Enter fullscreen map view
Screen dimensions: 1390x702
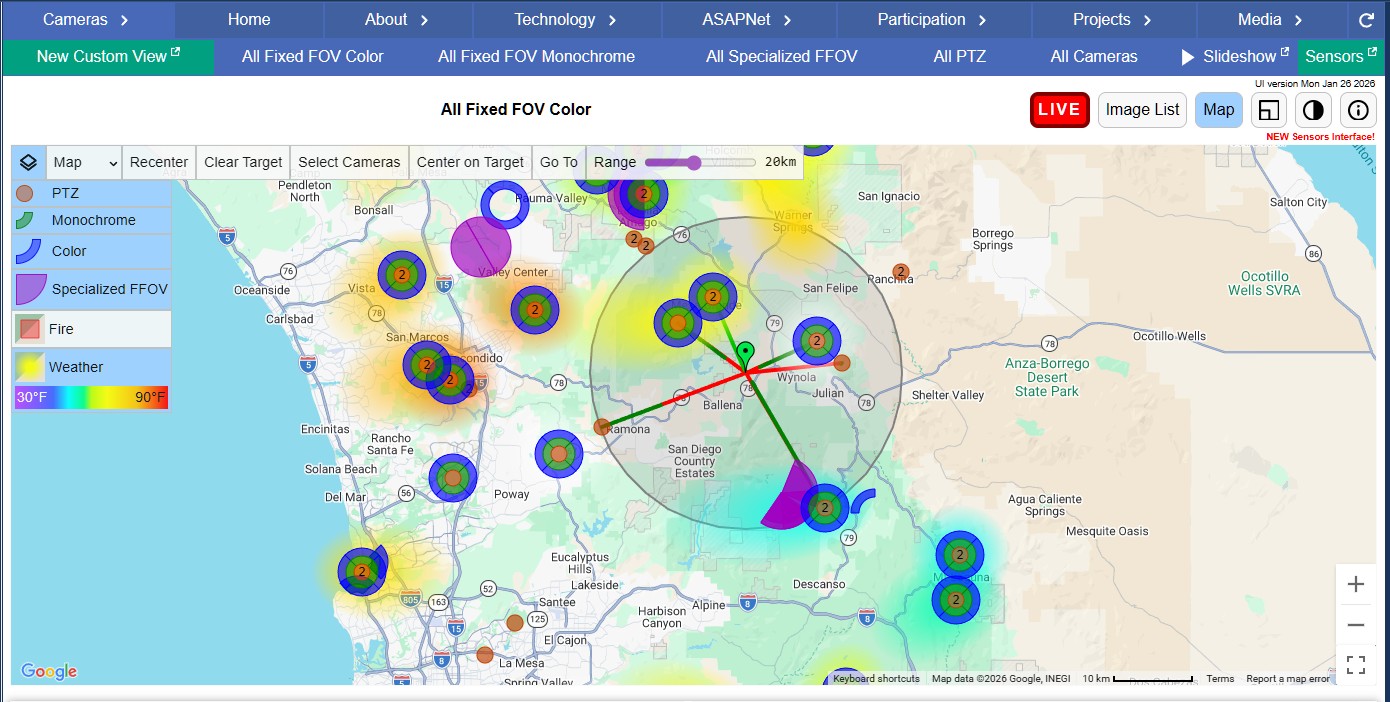[x=1356, y=665]
